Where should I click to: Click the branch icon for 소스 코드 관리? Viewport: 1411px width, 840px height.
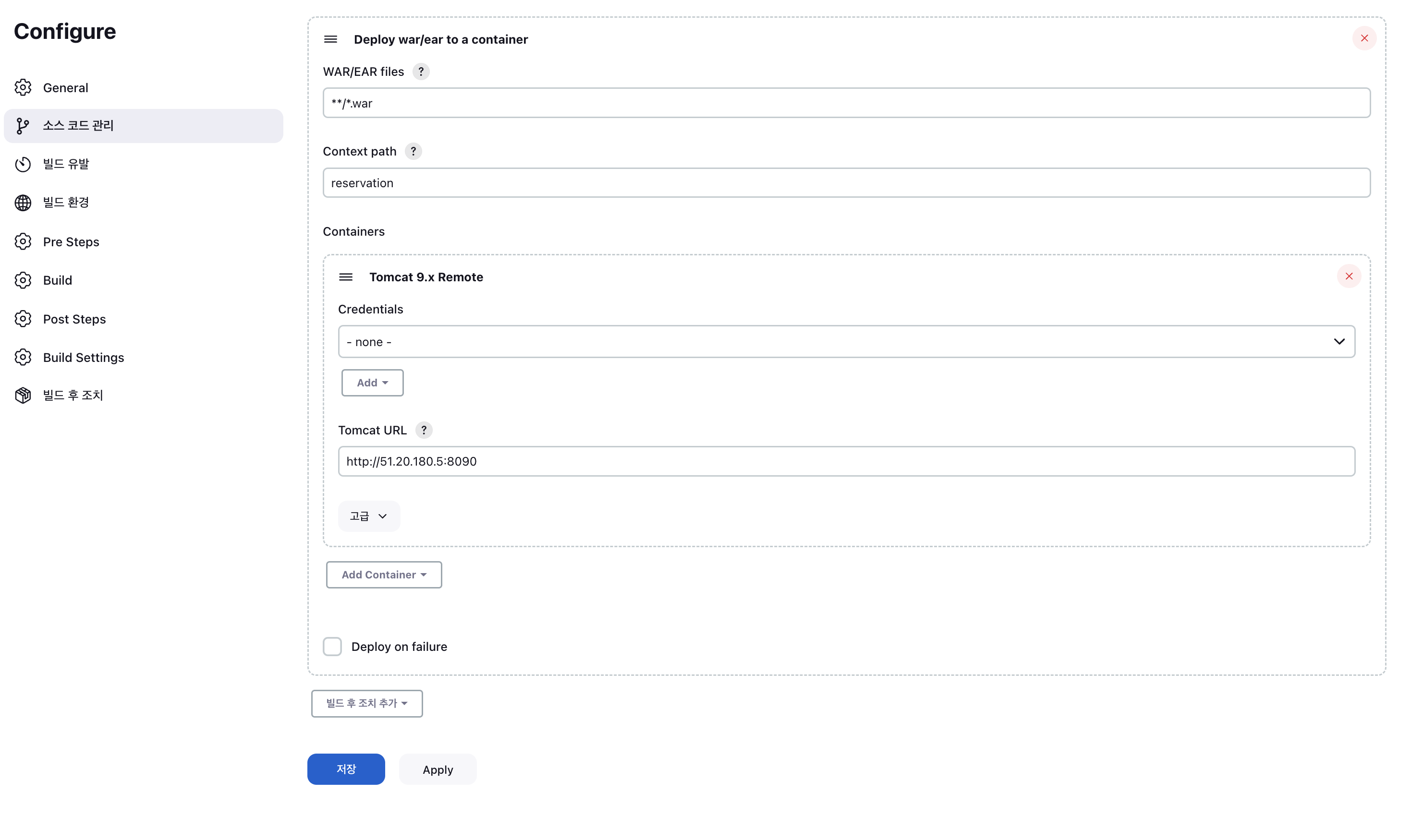click(x=23, y=126)
